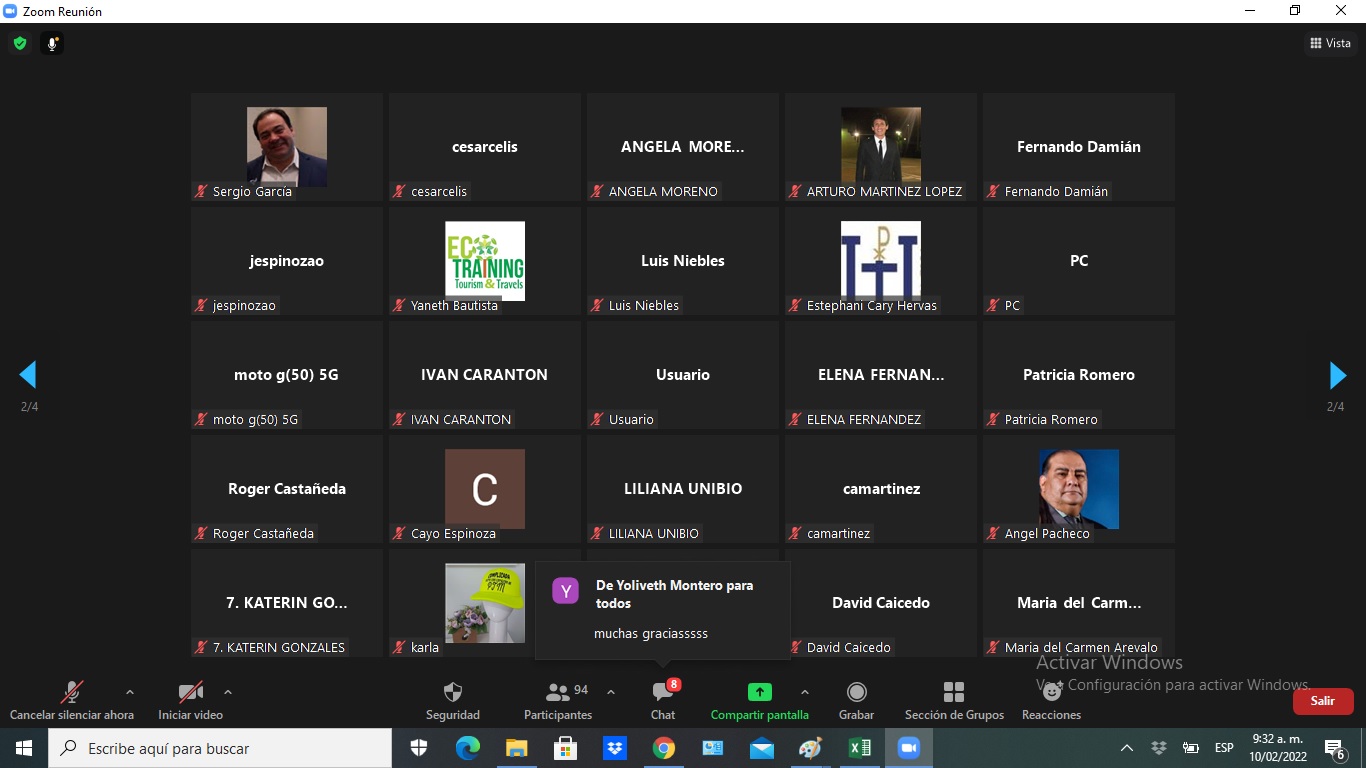The height and width of the screenshot is (768, 1366).
Task: Open Microsoft Store from taskbar
Action: point(565,748)
